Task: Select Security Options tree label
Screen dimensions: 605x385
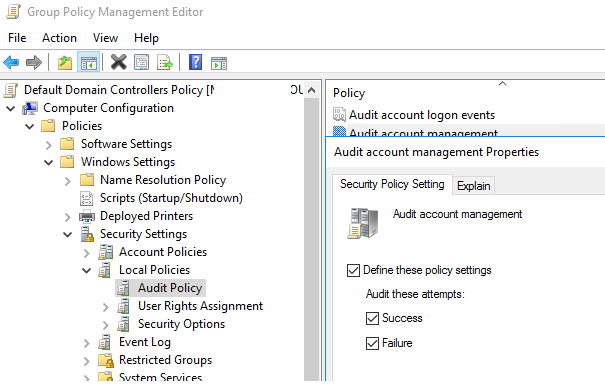Action: point(181,324)
